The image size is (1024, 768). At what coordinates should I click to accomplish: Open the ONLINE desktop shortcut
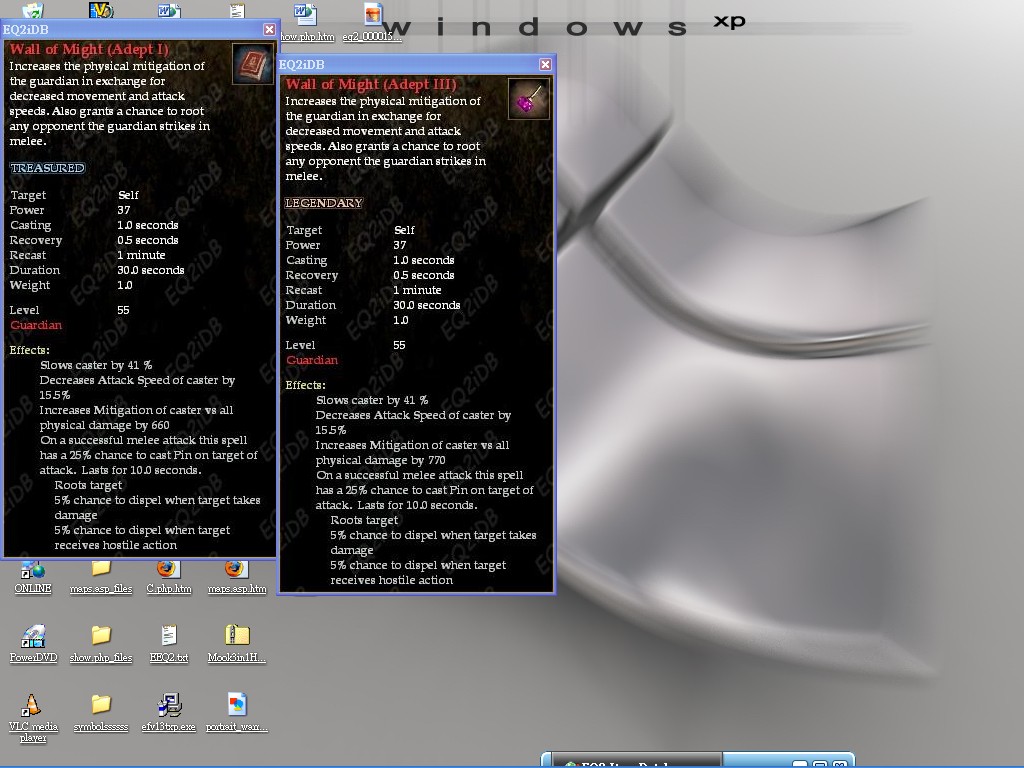pos(33,571)
